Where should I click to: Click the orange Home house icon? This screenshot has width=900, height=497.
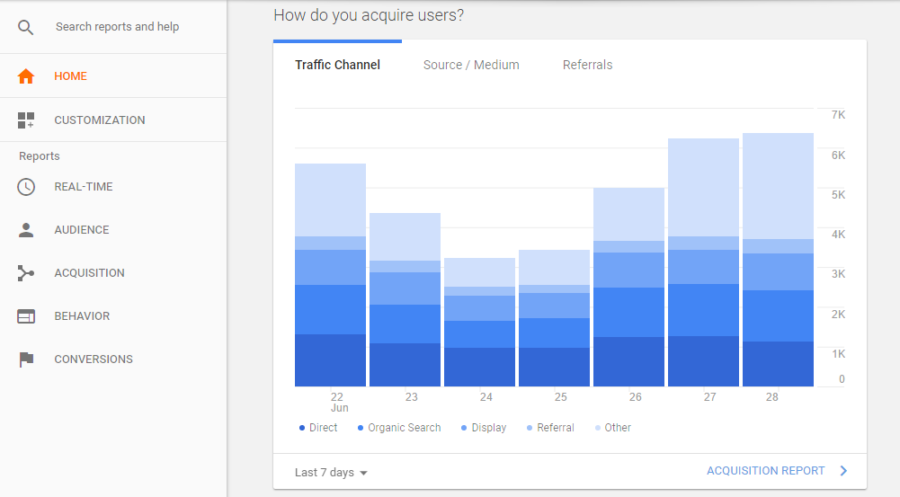click(x=26, y=76)
